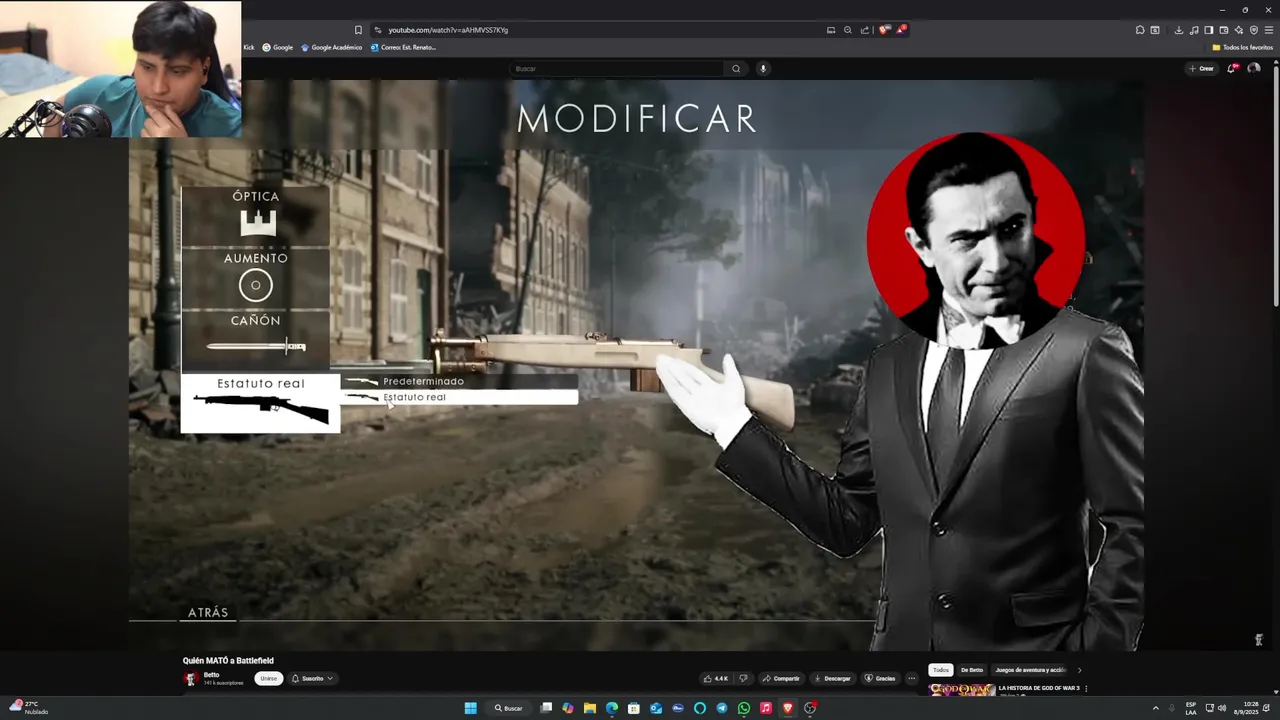Image resolution: width=1280 pixels, height=720 pixels.
Task: Click the YouTube Buscar search field
Action: (617, 69)
